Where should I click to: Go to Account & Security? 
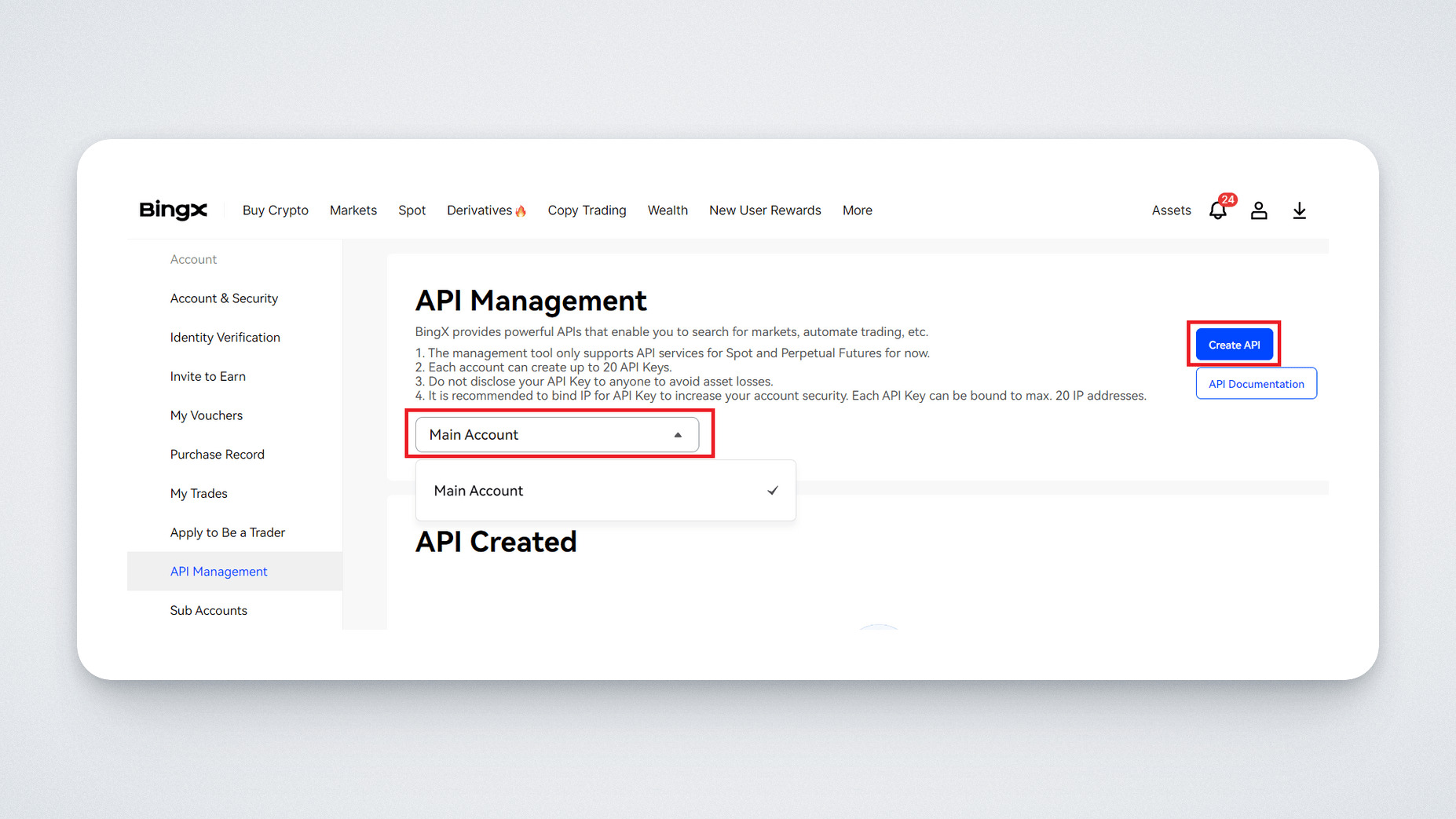point(224,298)
